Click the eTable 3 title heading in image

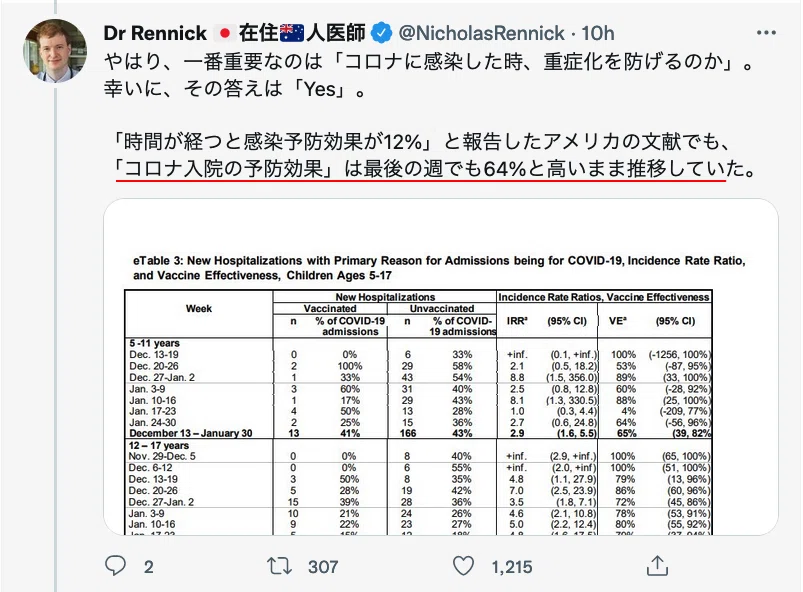439,268
